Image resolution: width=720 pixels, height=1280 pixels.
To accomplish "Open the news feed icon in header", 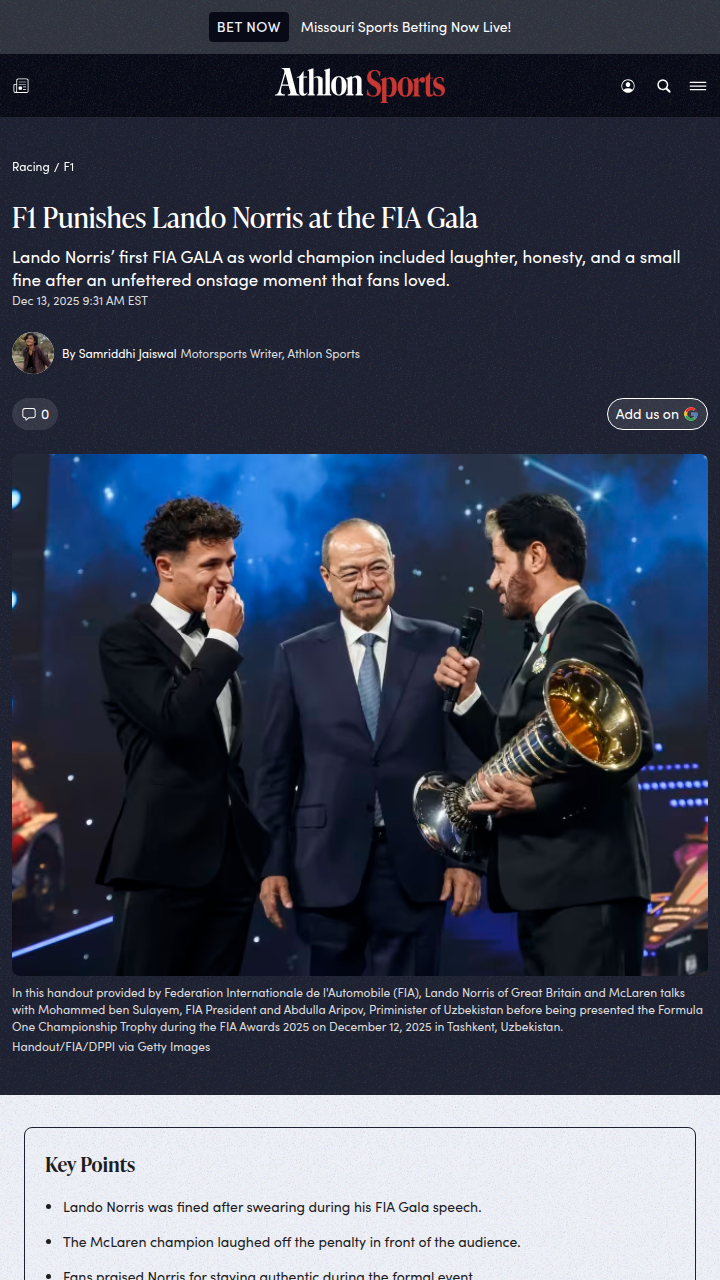I will pyautogui.click(x=21, y=86).
